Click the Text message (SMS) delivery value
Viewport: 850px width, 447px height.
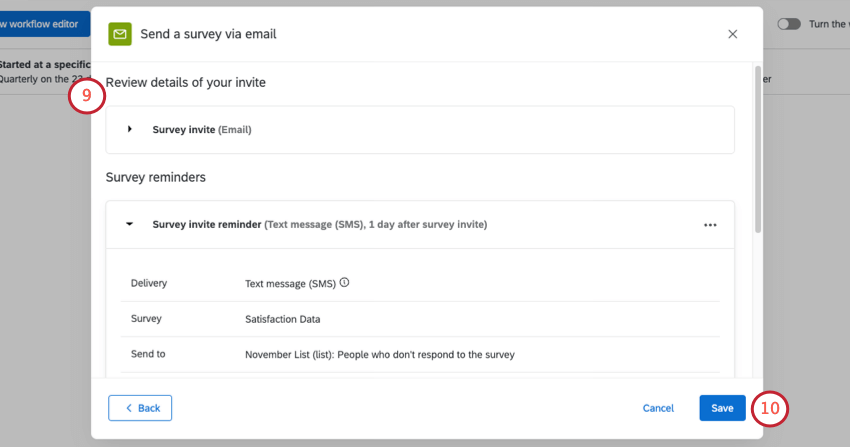[x=290, y=283]
